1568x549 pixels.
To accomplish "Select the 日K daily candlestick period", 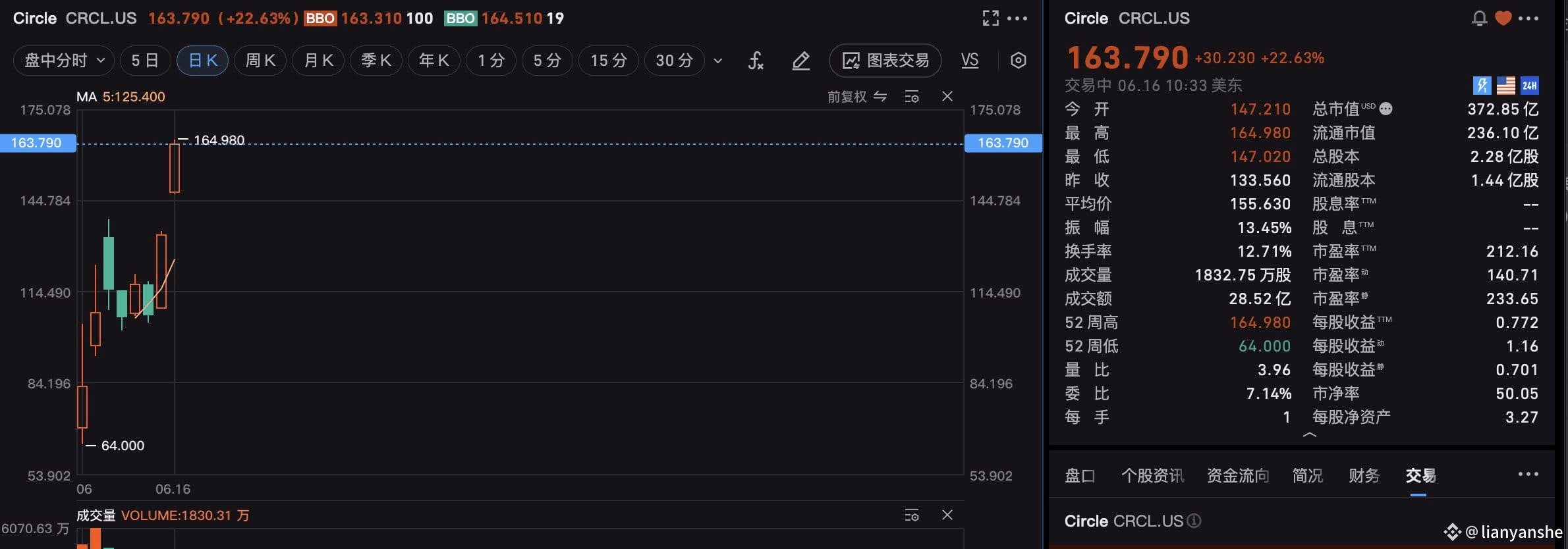I will coord(202,61).
